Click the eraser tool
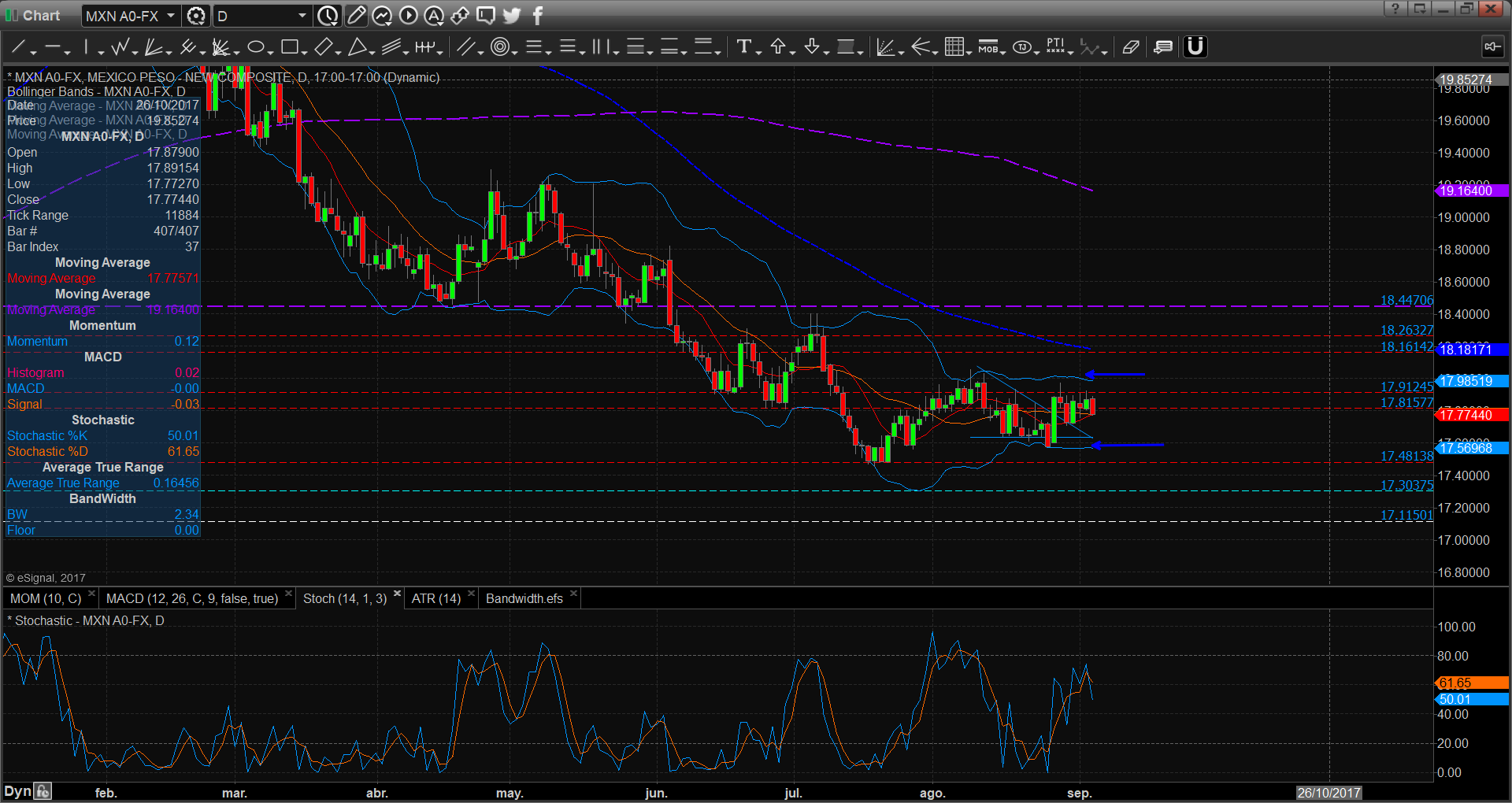Viewport: 1512px width, 803px height. click(1131, 47)
